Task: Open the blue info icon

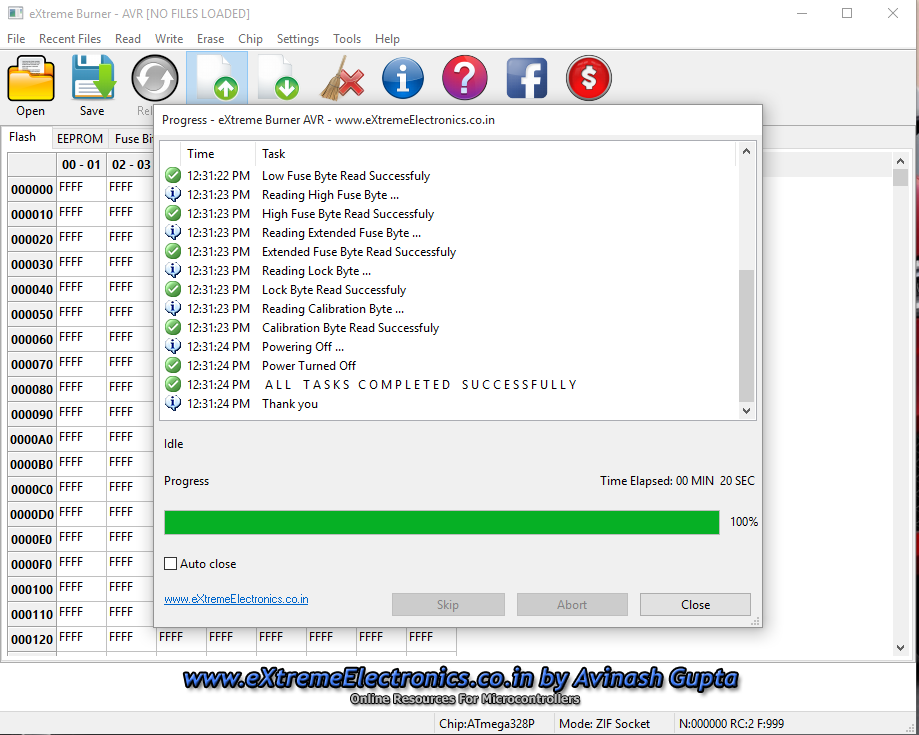Action: (403, 78)
